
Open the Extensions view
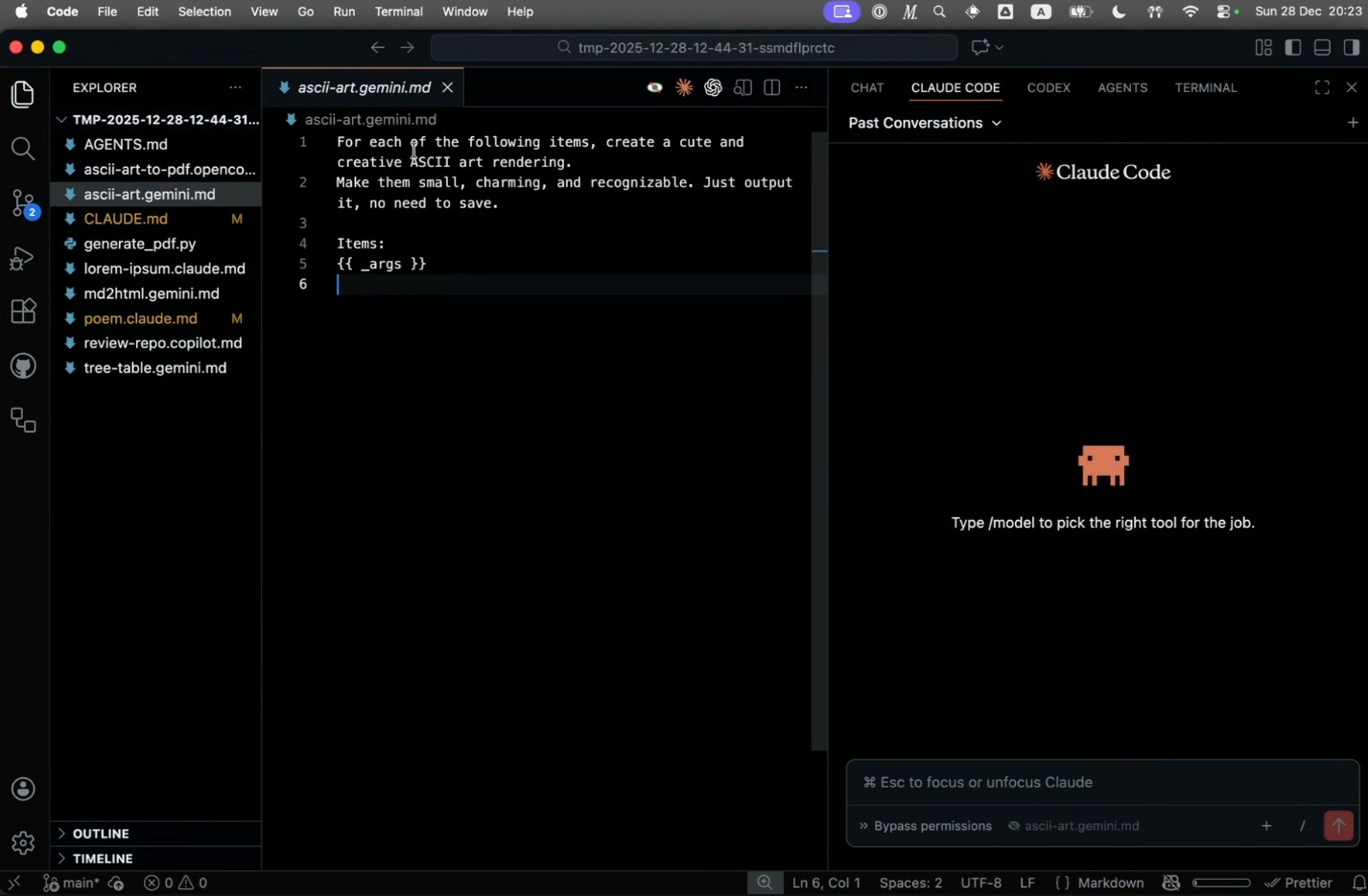coord(23,312)
